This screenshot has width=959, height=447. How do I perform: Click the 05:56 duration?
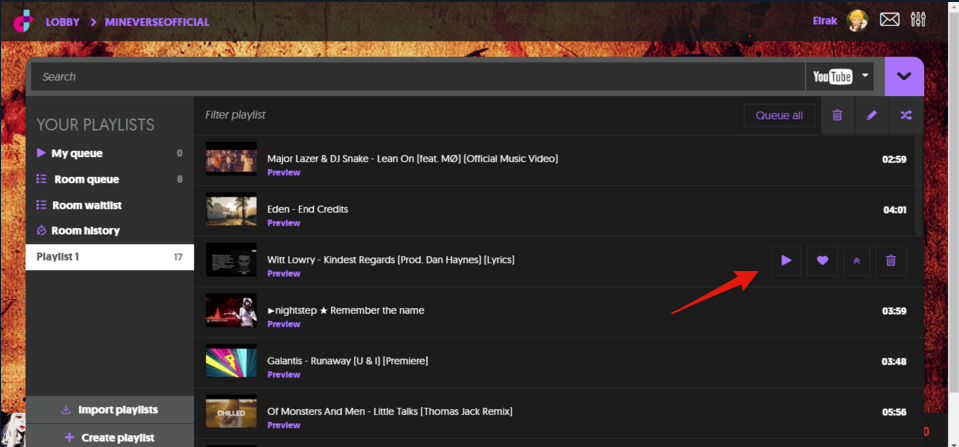pos(894,412)
